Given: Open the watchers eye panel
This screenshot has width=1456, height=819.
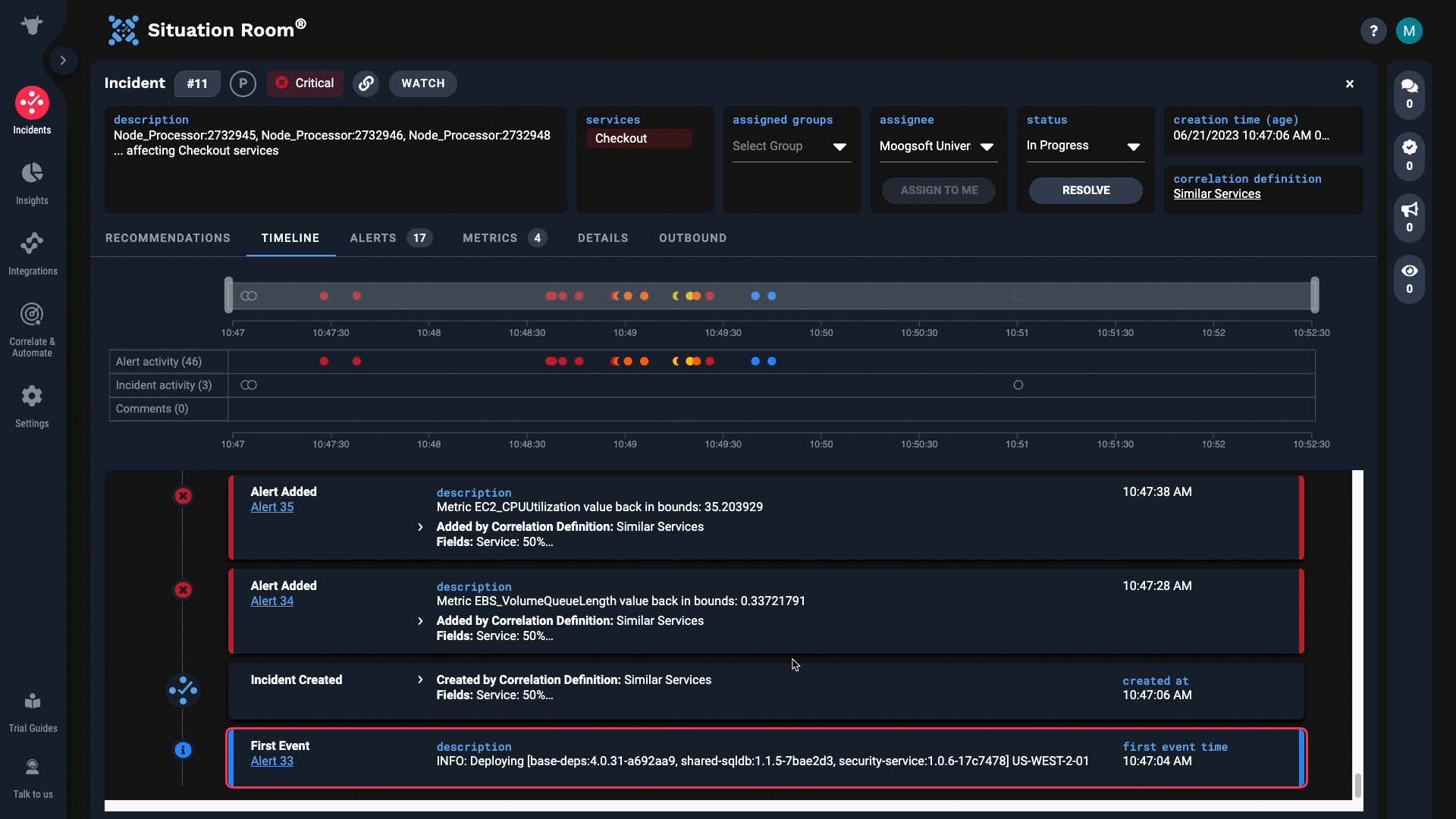Looking at the screenshot, I should (1410, 278).
